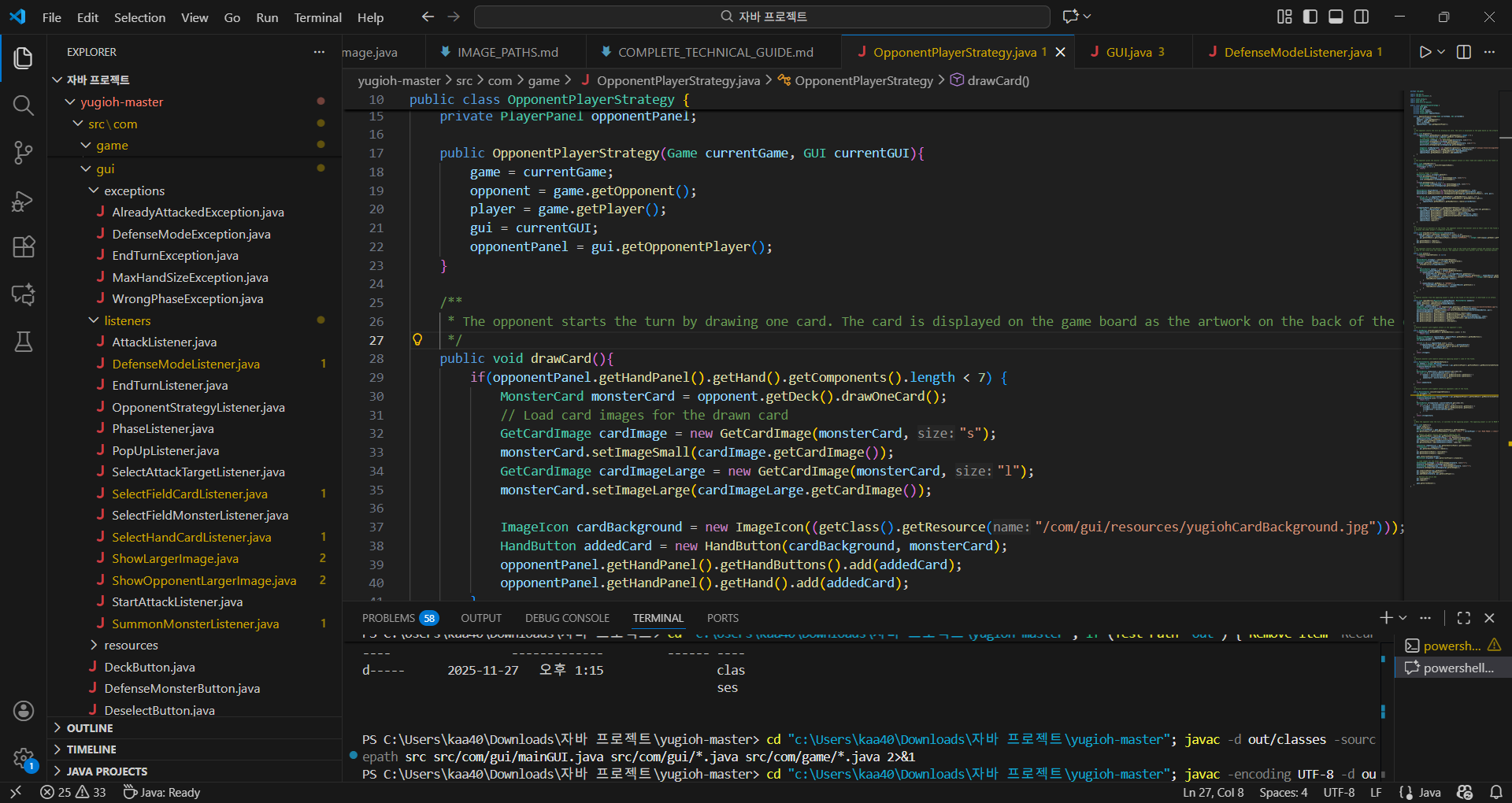This screenshot has width=1512, height=803.
Task: Click the errors and warnings status indicator
Action: point(73,792)
